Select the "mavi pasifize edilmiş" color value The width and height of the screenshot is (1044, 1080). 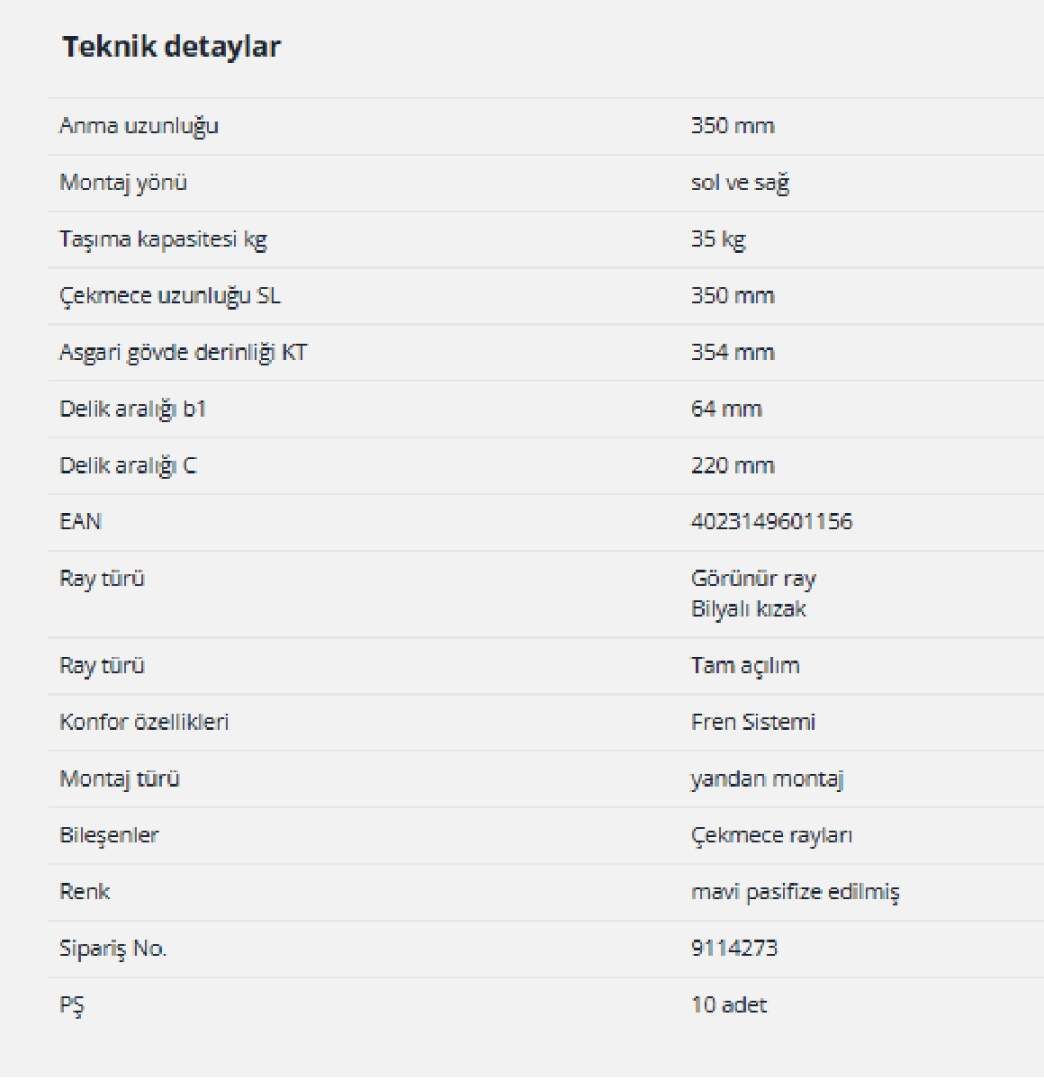click(x=795, y=892)
